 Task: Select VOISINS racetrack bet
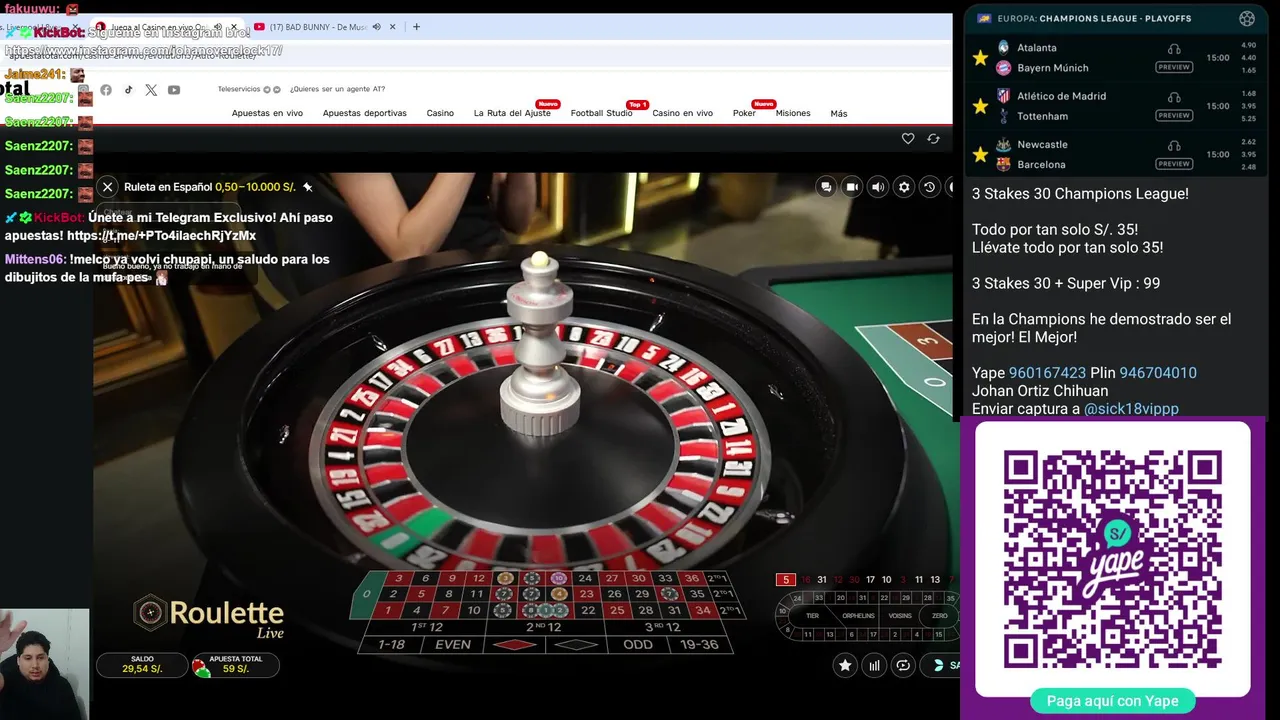tap(900, 616)
